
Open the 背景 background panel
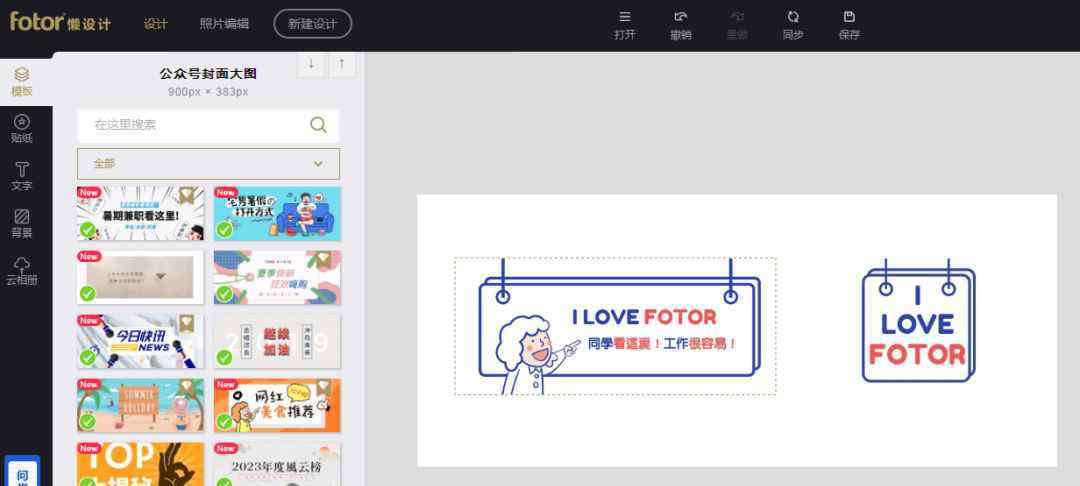point(21,224)
